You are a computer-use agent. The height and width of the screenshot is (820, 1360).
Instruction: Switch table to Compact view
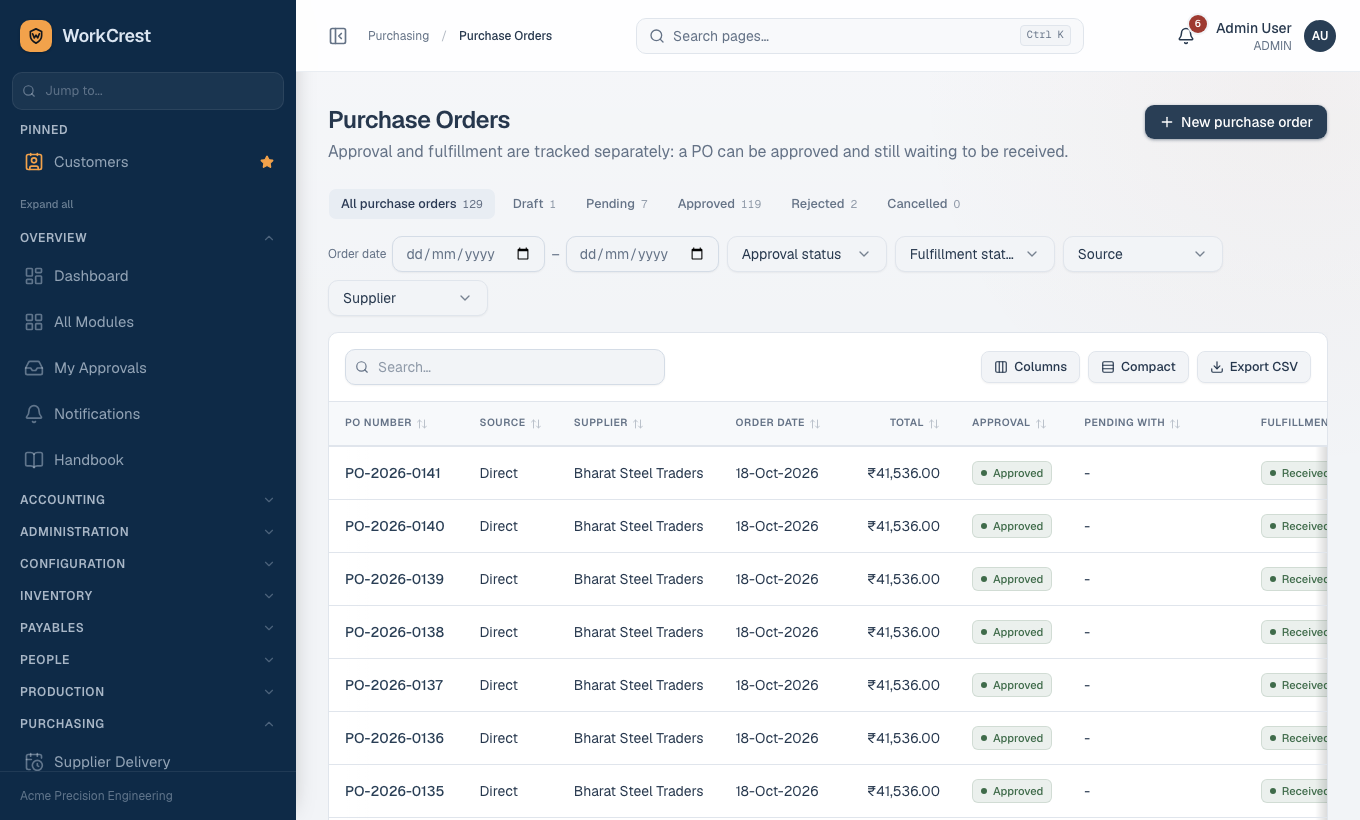1138,367
